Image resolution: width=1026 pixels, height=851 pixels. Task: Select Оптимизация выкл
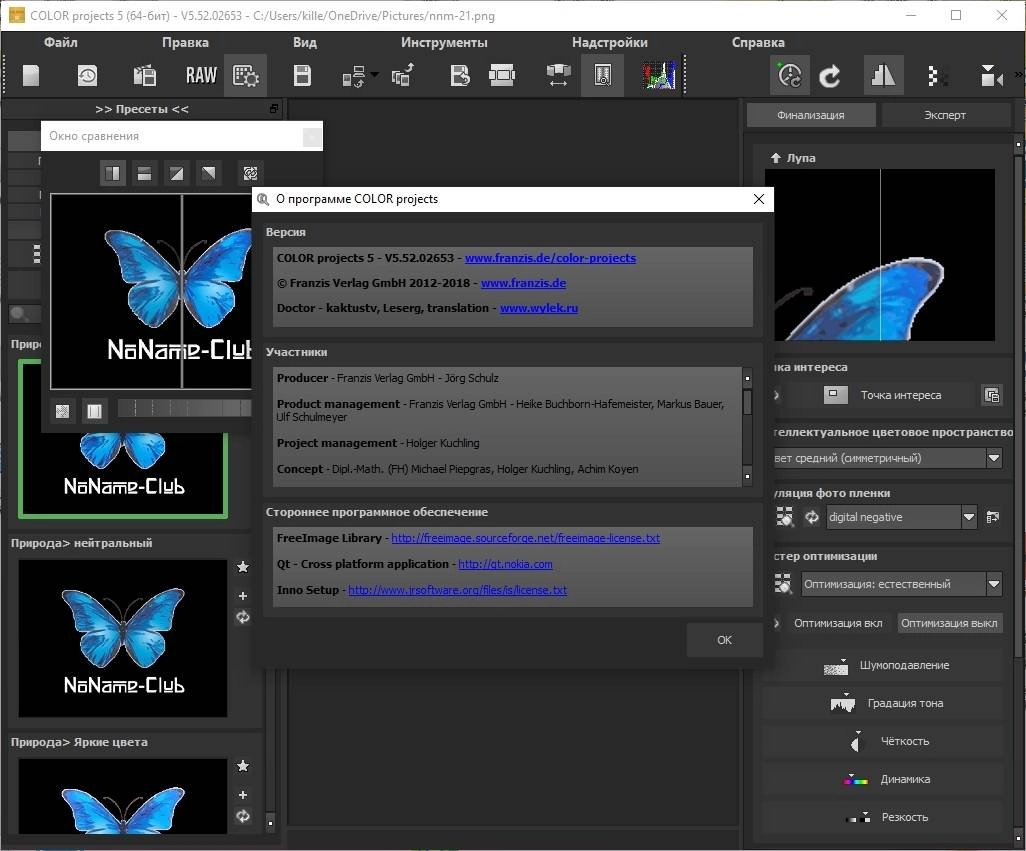point(949,623)
